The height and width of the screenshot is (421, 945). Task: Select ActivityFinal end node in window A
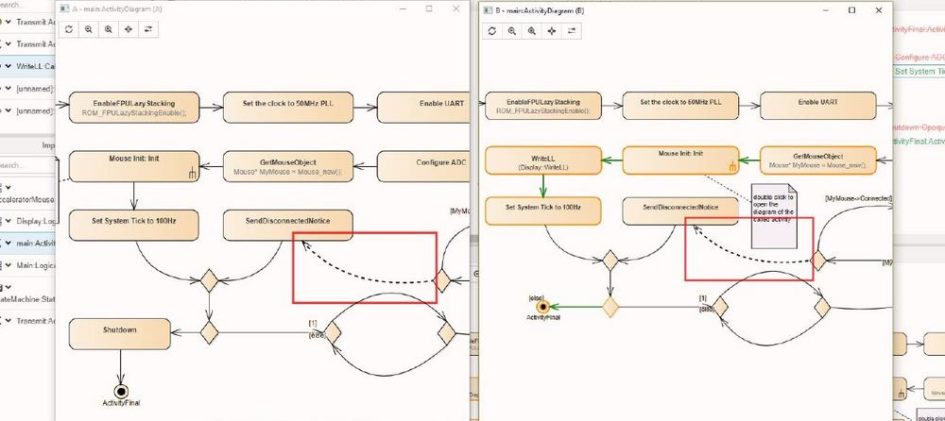pyautogui.click(x=121, y=391)
